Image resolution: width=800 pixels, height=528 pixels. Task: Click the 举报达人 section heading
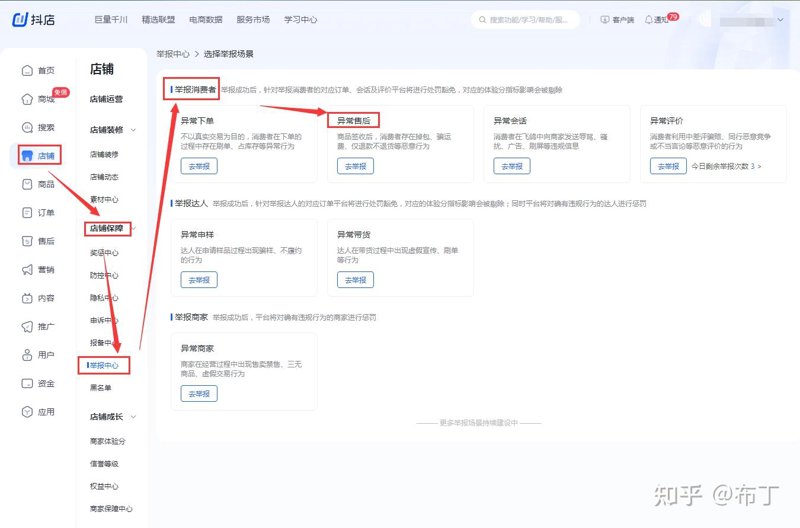[191, 204]
